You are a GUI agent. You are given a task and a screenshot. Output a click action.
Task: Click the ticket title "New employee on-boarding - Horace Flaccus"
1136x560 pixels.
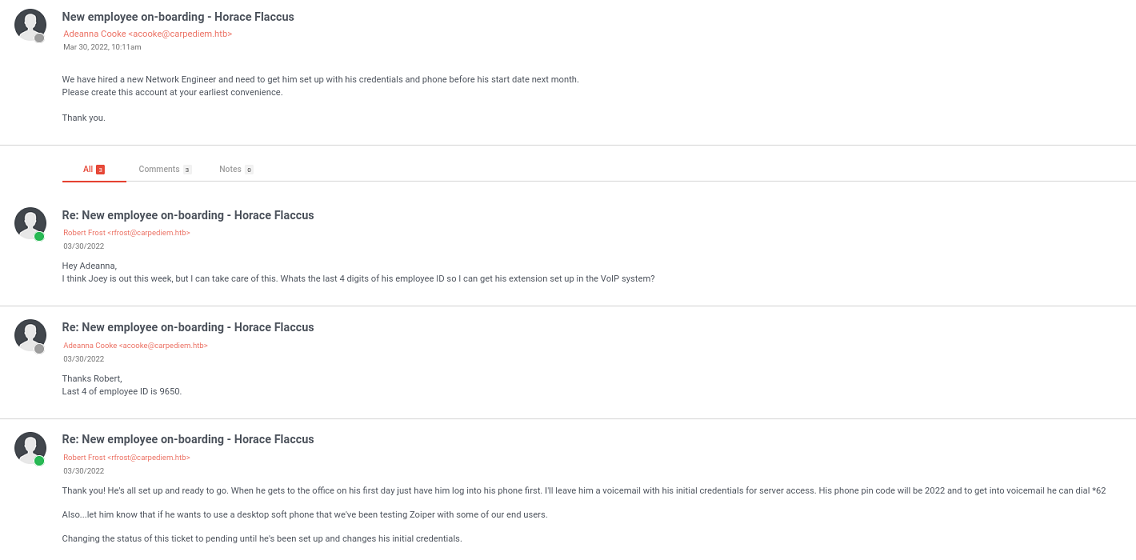click(x=178, y=17)
